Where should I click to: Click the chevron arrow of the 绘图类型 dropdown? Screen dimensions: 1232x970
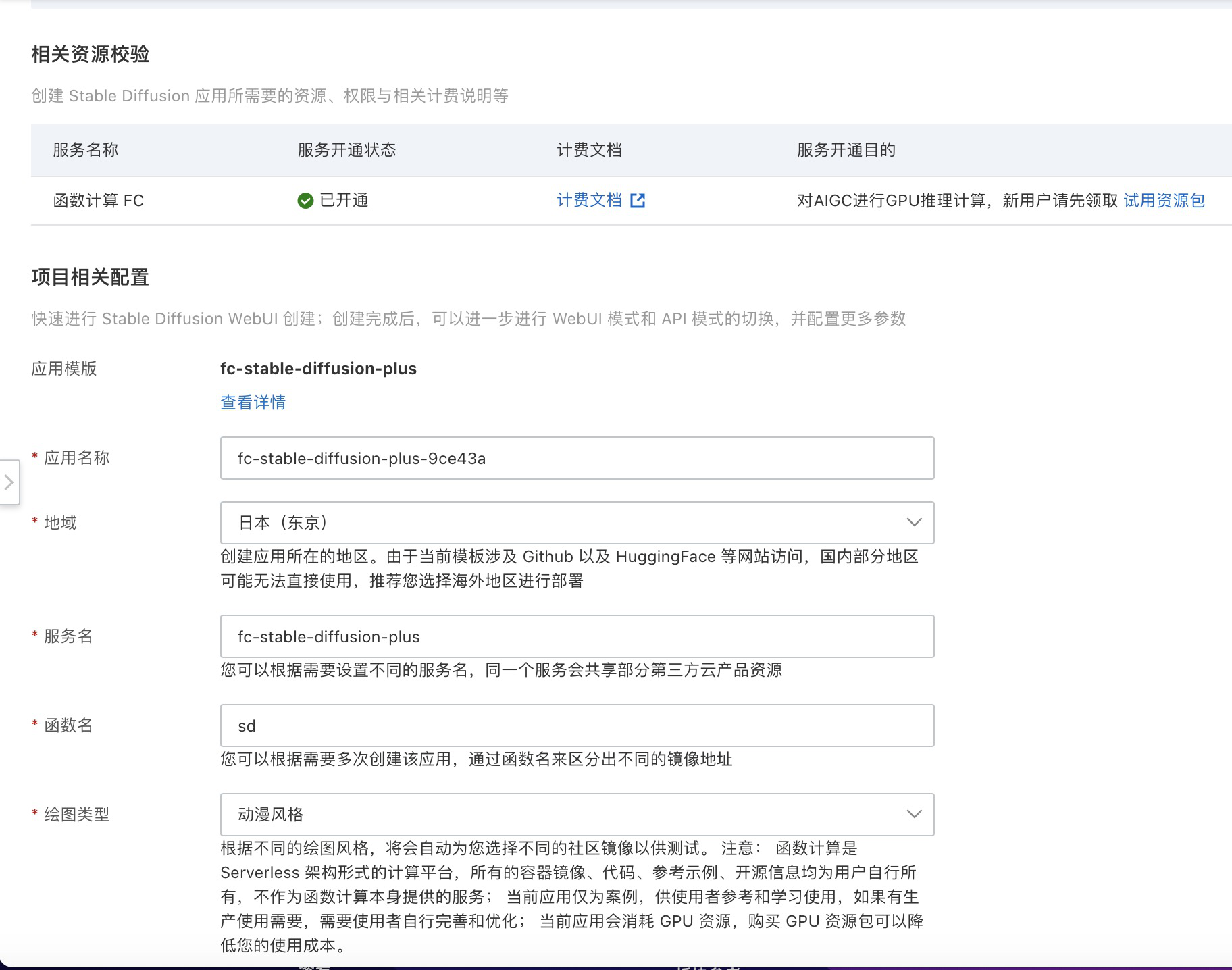pyautogui.click(x=914, y=814)
